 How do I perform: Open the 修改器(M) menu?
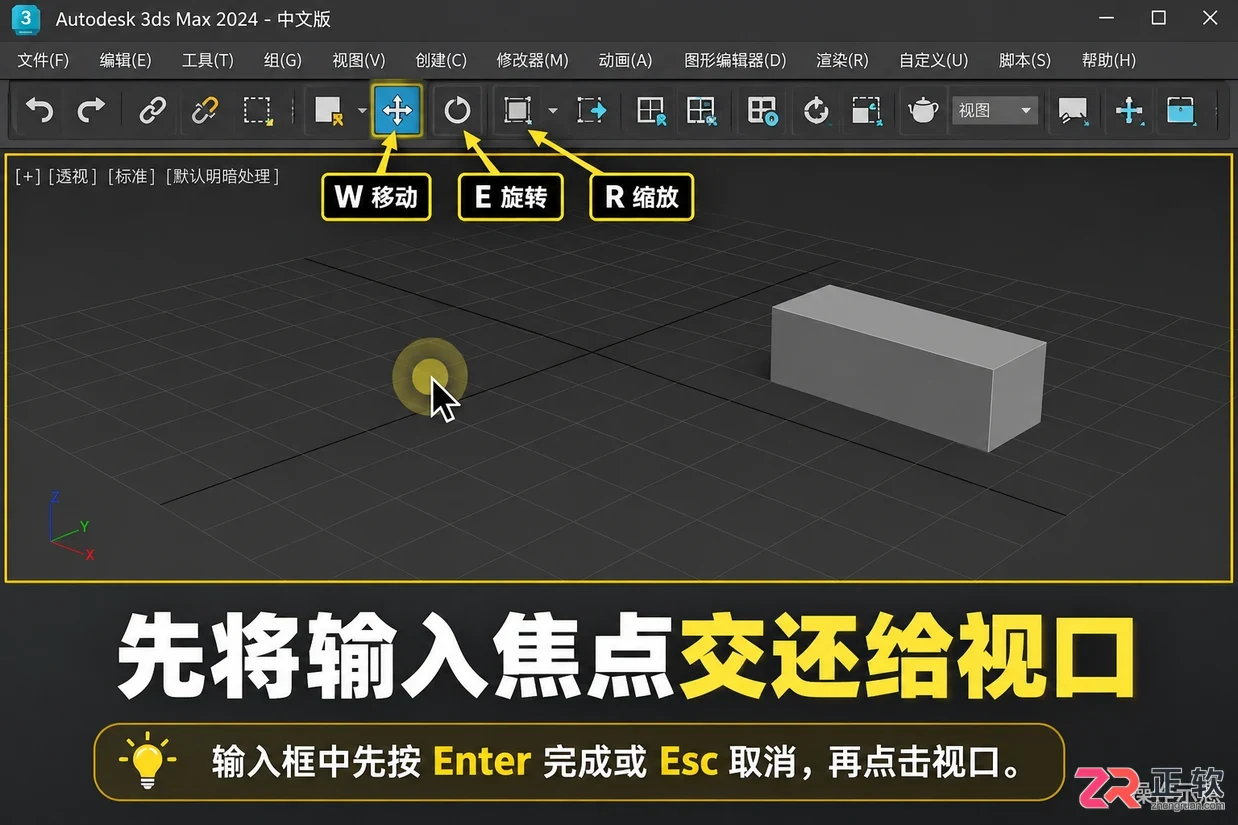tap(533, 60)
